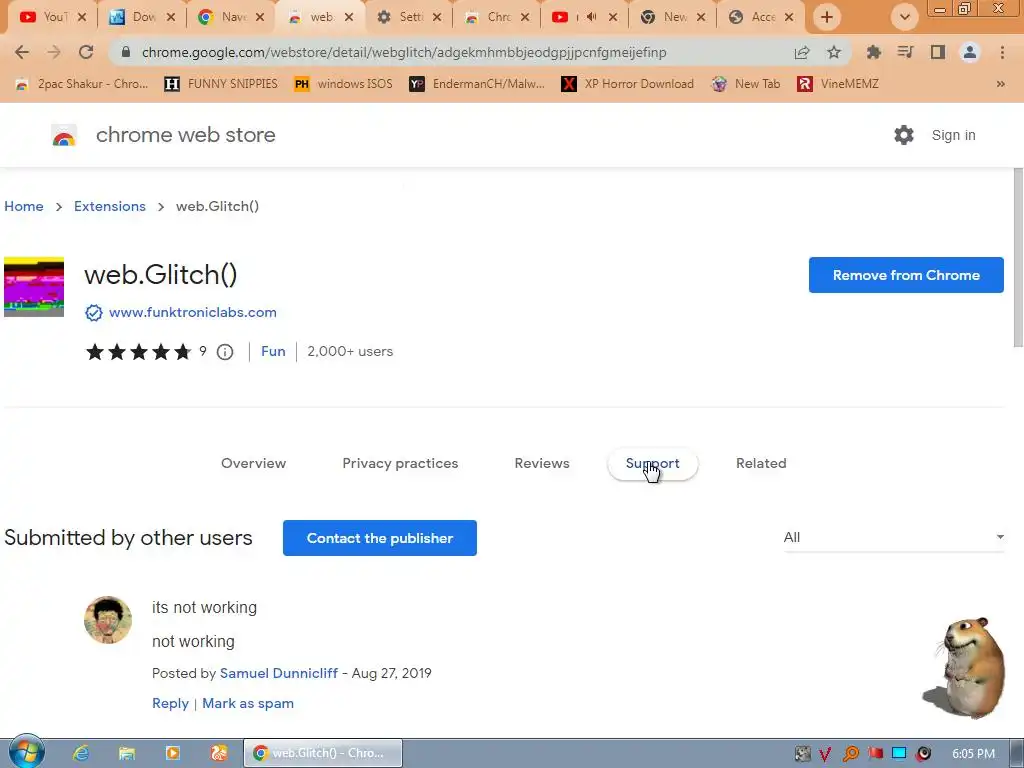Expand the tab search dropdown arrow
The height and width of the screenshot is (768, 1024).
[905, 17]
